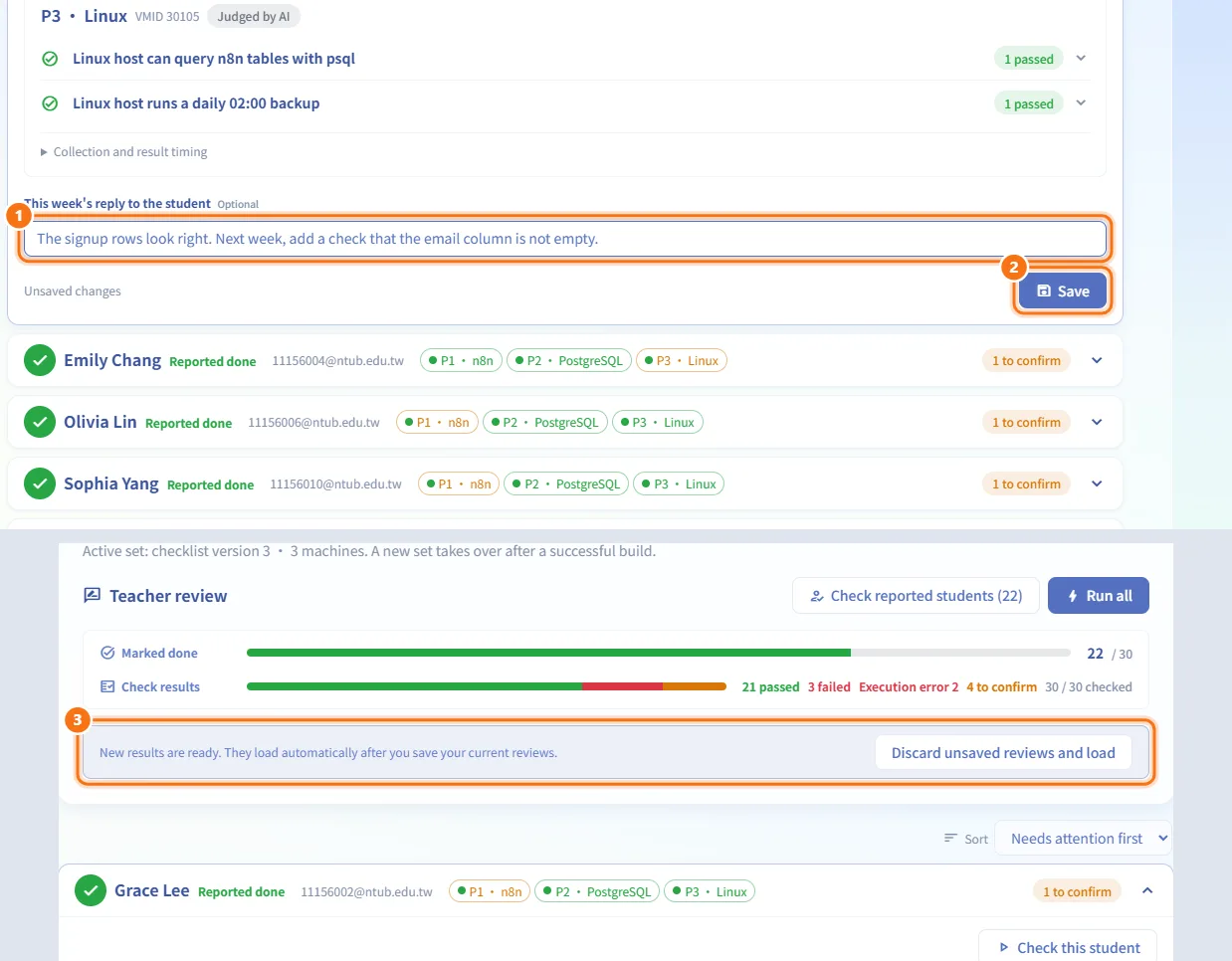Expand the psql query test result details
The image size is (1232, 961).
1081,59
